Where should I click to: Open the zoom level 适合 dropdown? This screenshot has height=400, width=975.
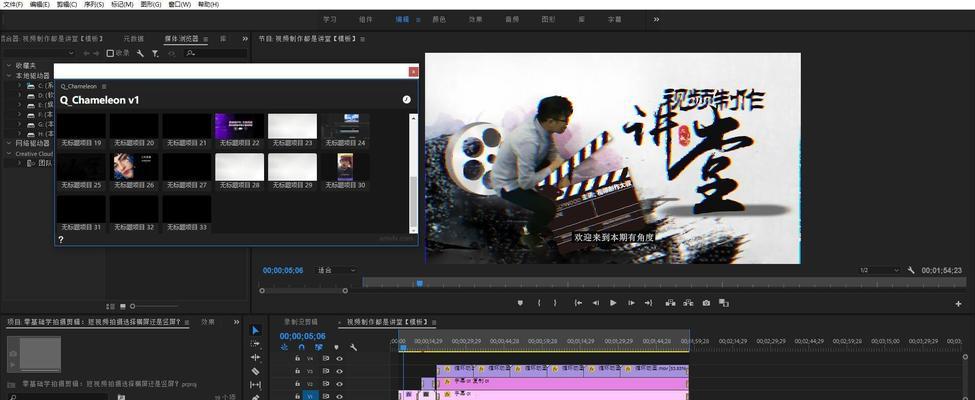(x=336, y=271)
